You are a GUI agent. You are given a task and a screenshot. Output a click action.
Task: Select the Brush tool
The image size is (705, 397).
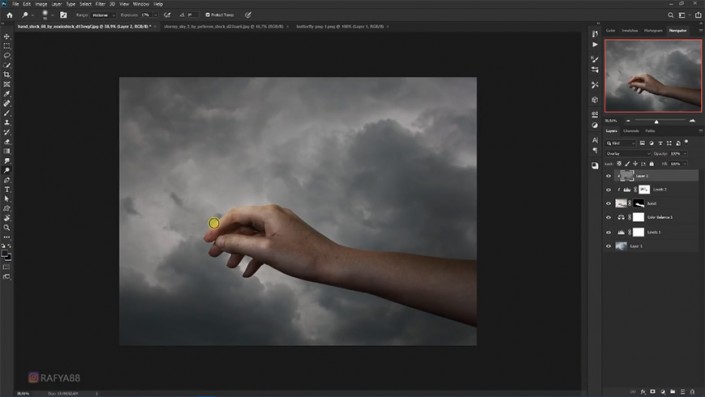tap(7, 113)
